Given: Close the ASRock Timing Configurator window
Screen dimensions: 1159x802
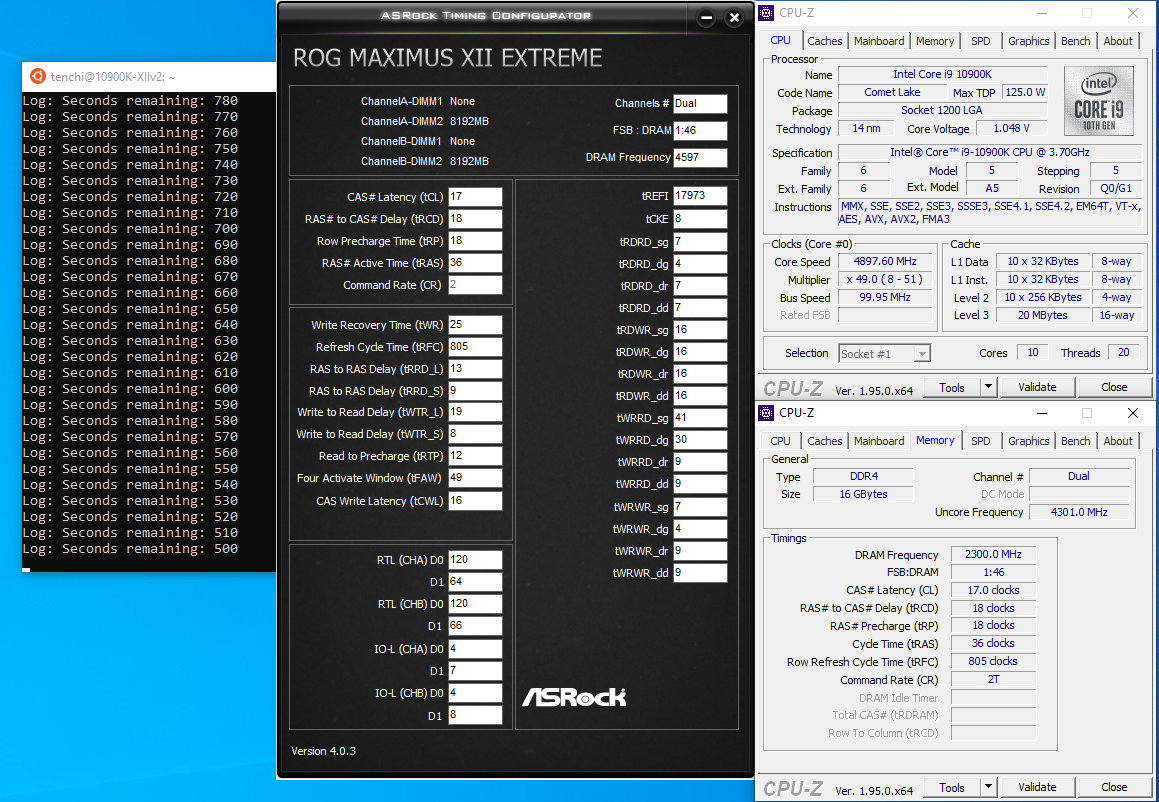Looking at the screenshot, I should pyautogui.click(x=734, y=18).
